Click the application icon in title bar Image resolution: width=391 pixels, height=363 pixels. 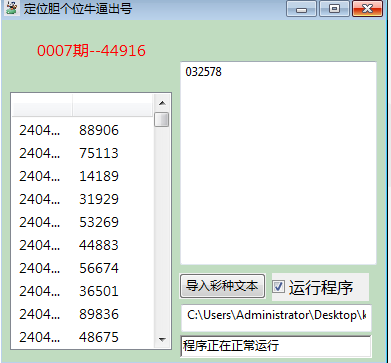(x=11, y=8)
